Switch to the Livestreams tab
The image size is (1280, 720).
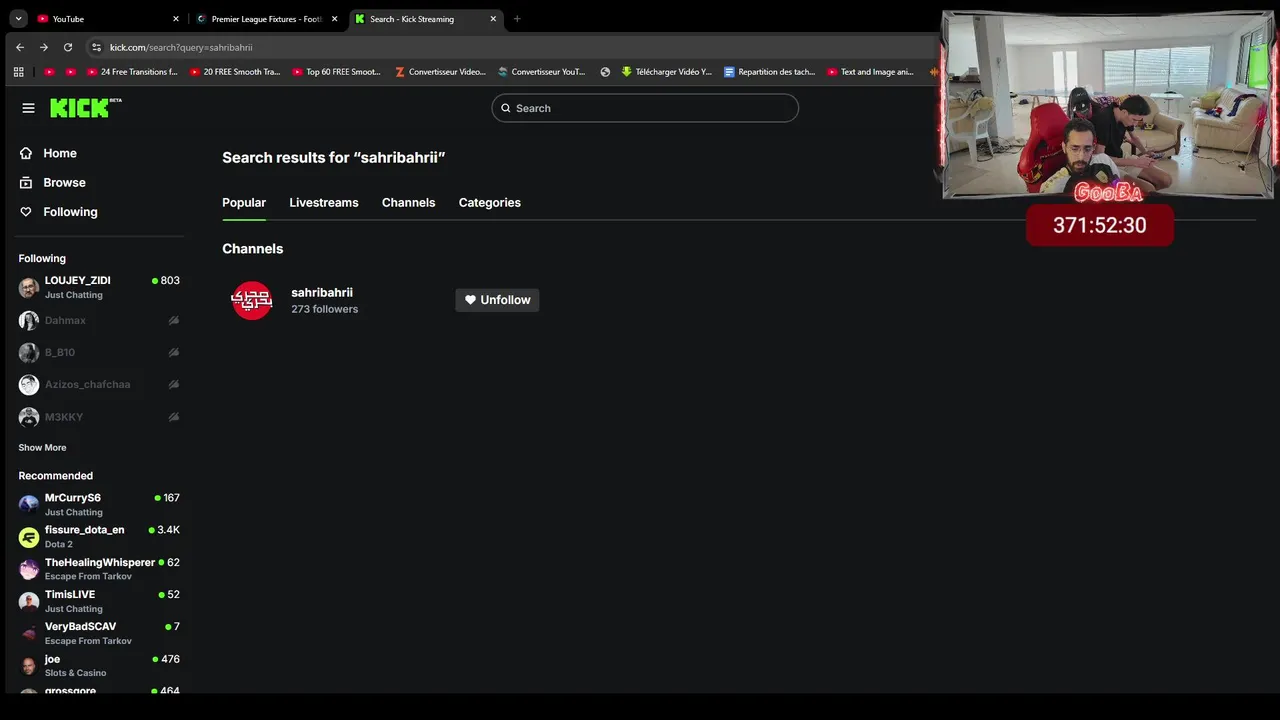(324, 202)
